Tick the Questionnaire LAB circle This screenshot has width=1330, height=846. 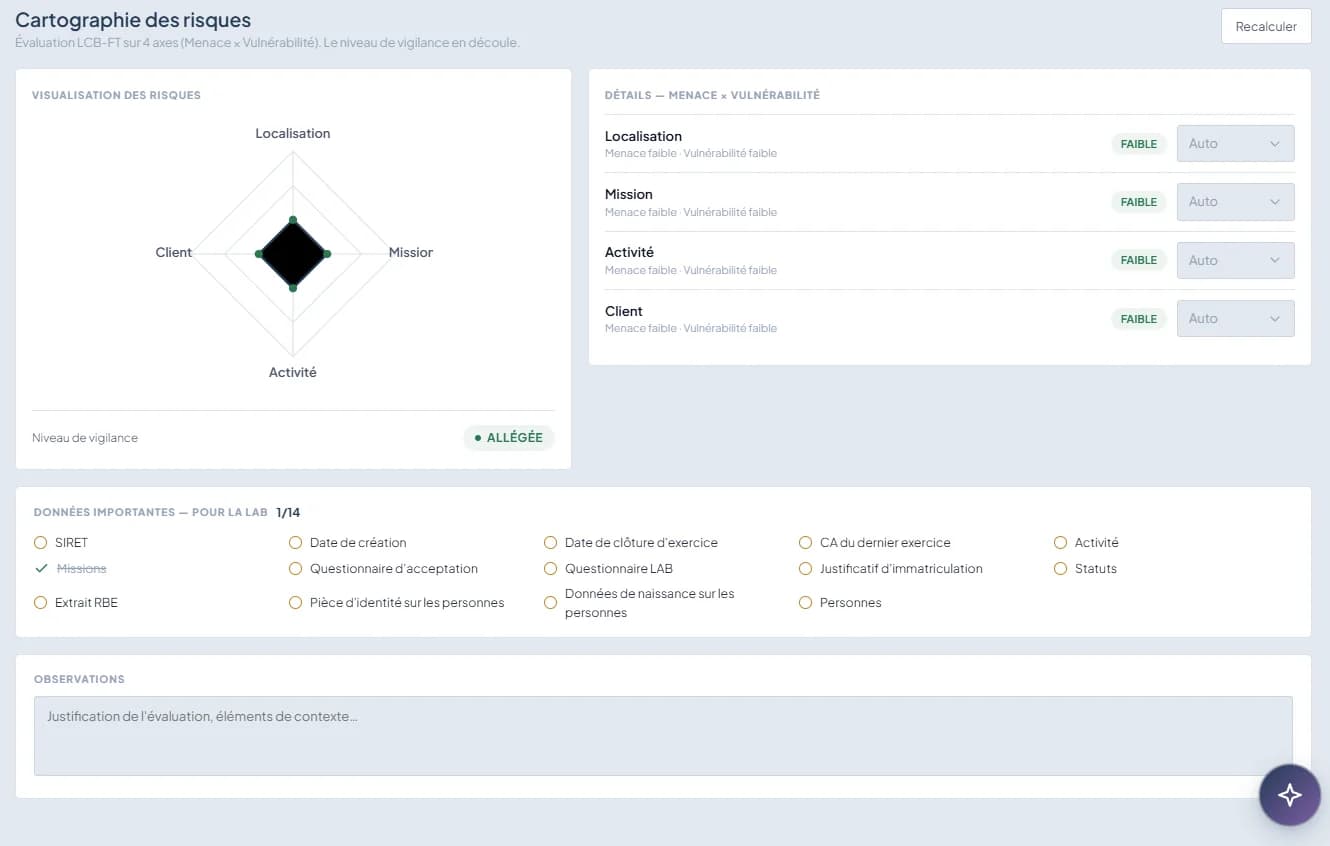tap(550, 569)
